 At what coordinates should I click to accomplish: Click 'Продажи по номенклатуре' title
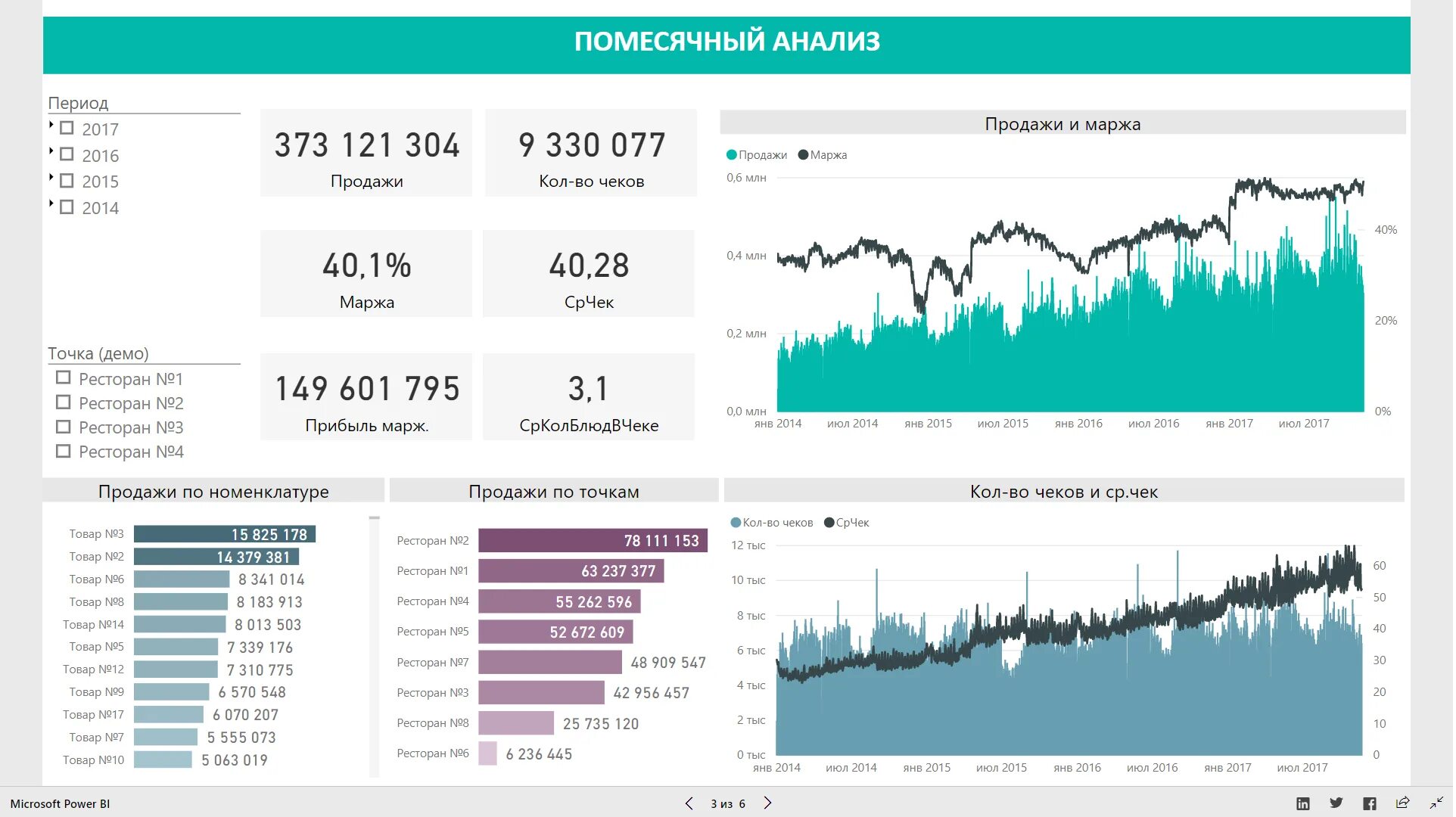click(x=214, y=492)
